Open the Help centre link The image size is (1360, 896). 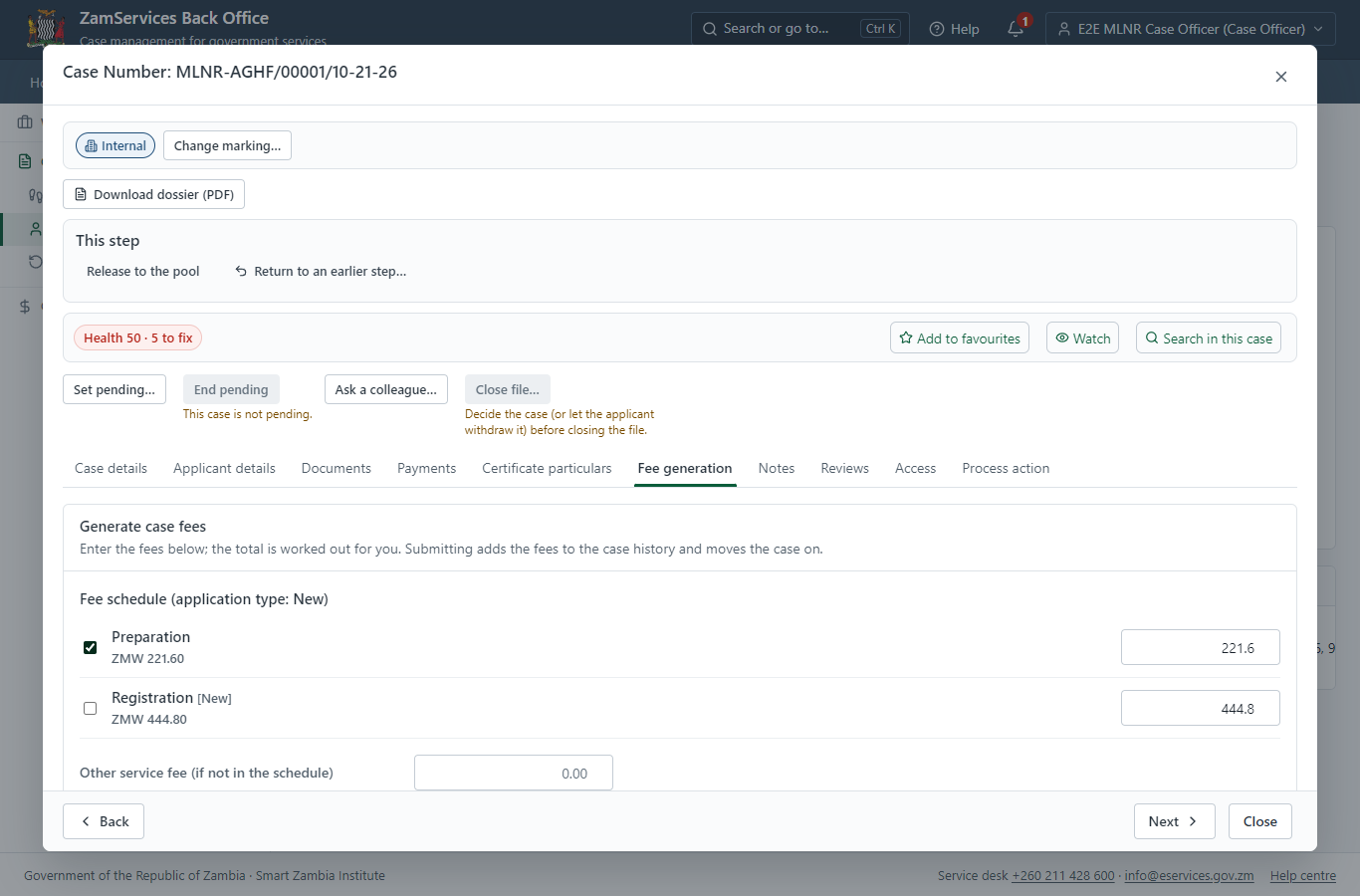(x=1303, y=876)
